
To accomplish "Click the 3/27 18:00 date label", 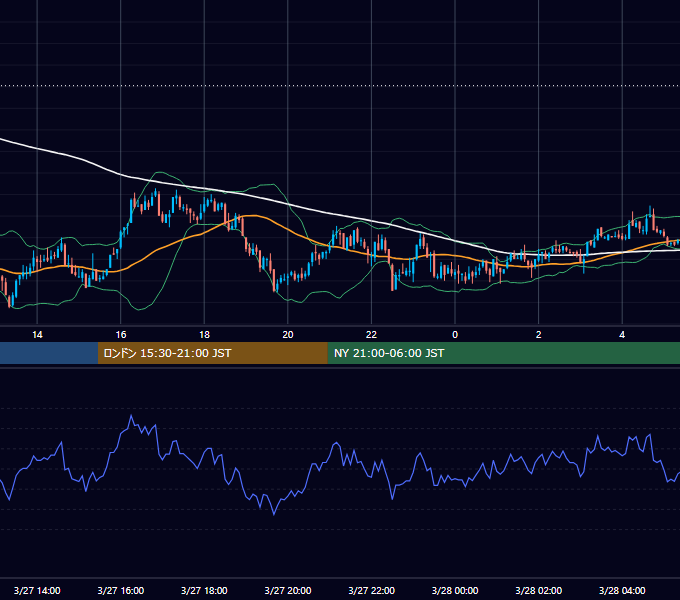I will coord(204,590).
